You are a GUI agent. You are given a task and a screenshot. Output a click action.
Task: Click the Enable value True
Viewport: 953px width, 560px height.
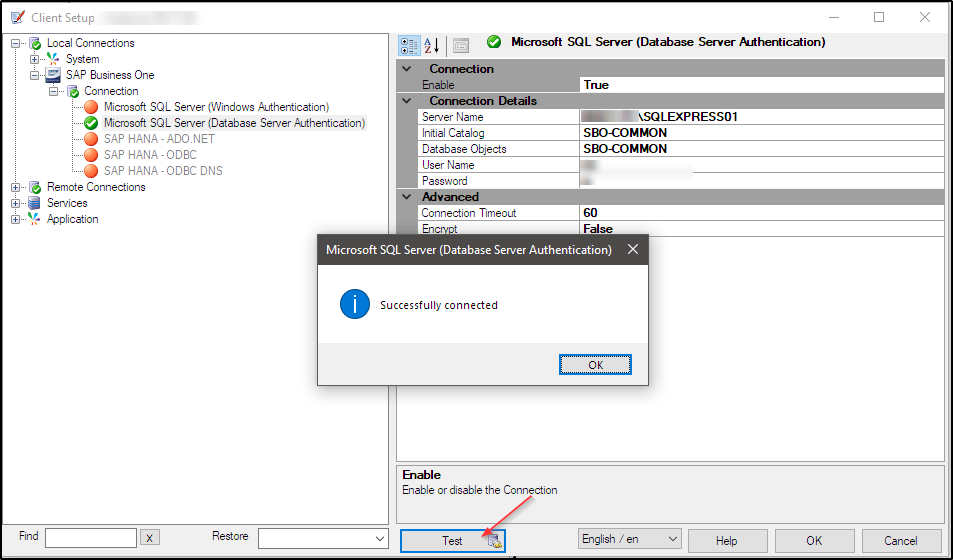point(762,85)
